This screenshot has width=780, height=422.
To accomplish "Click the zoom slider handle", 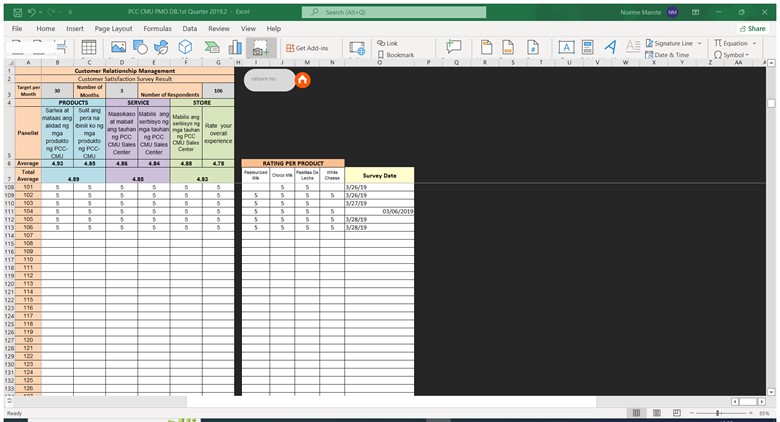I will (x=718, y=413).
